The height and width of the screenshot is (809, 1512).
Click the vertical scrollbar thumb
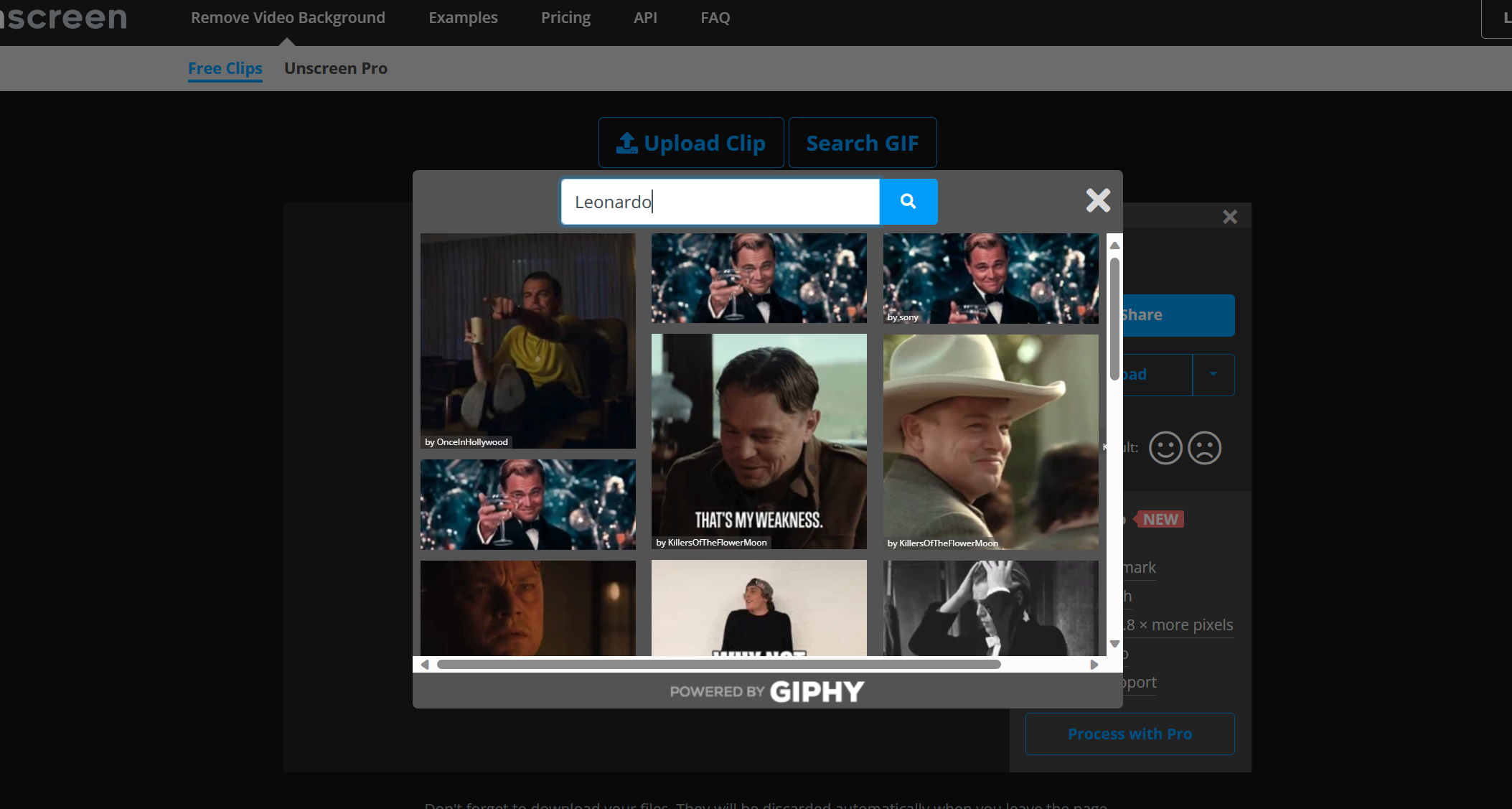[1114, 319]
